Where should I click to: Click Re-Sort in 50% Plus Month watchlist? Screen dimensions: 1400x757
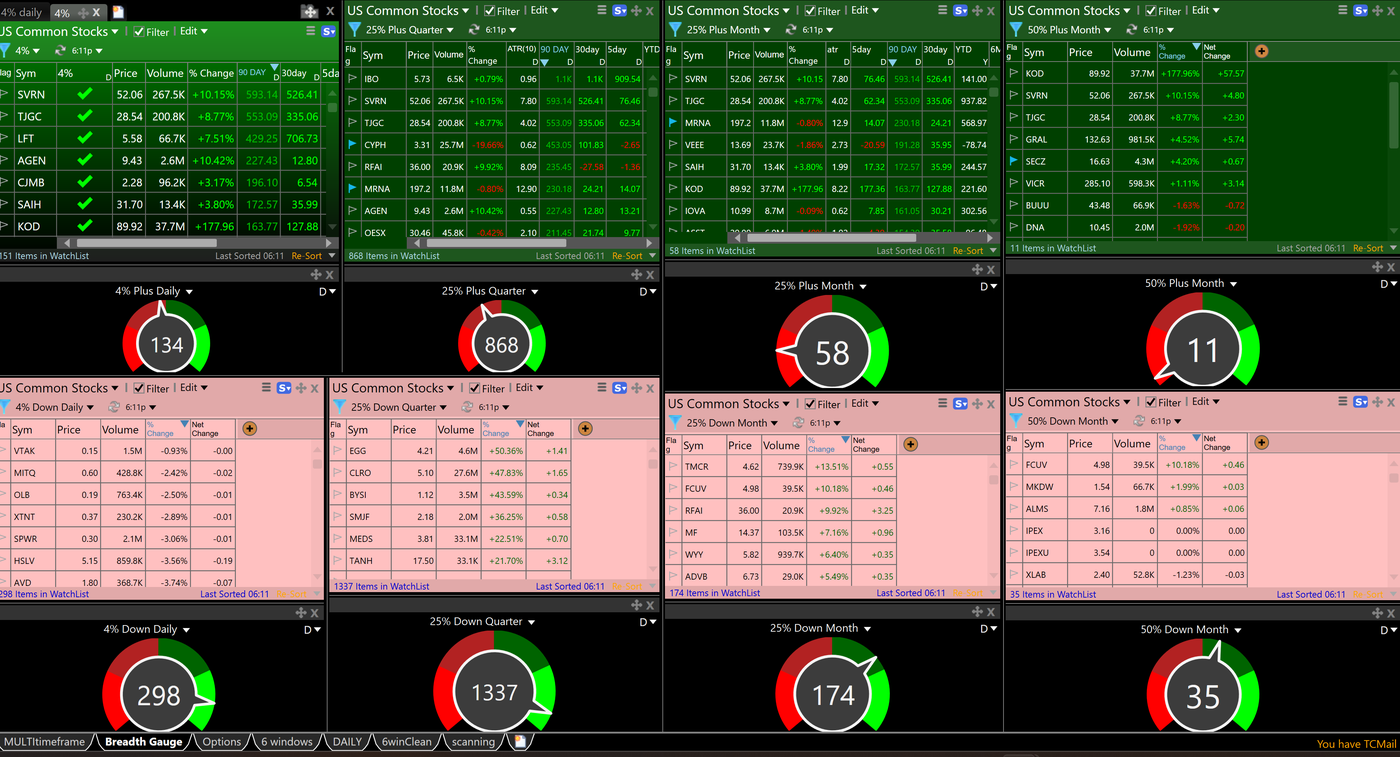(x=1368, y=248)
